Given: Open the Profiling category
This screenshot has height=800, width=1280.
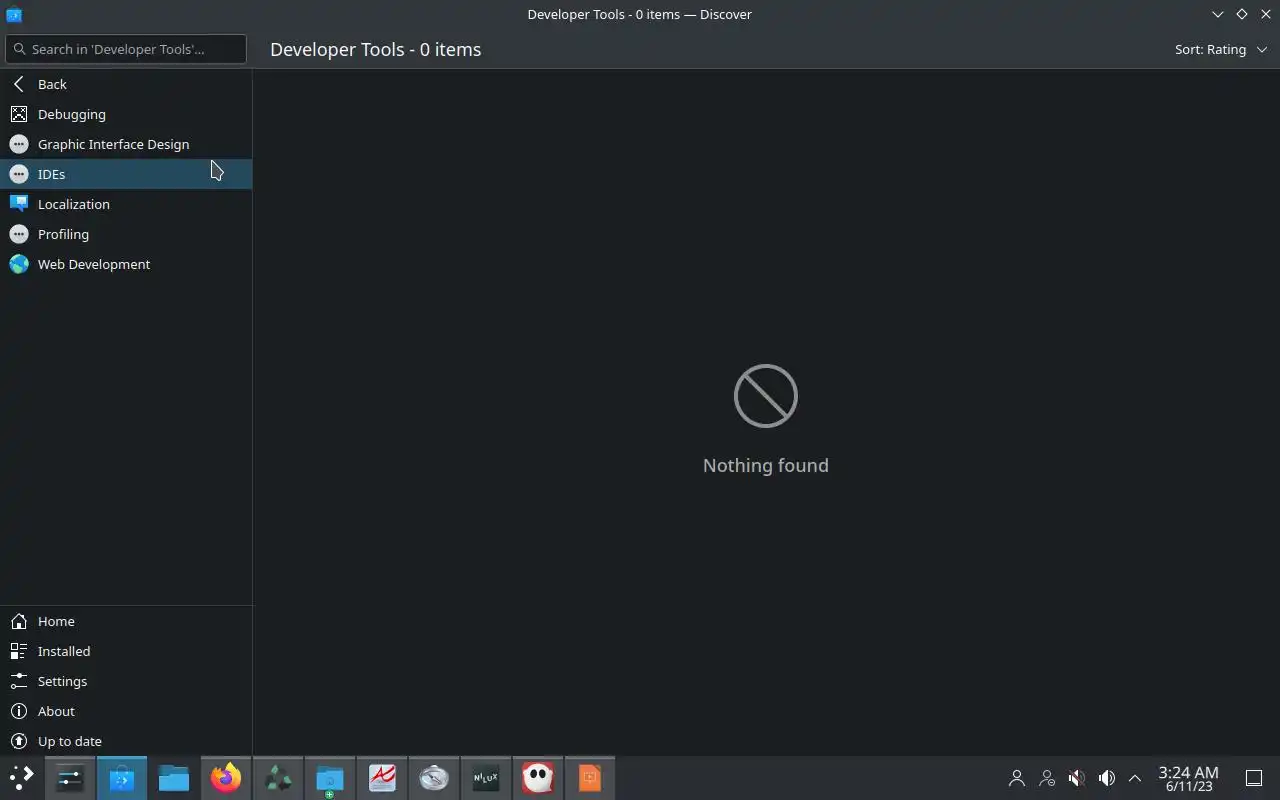Looking at the screenshot, I should pos(126,234).
